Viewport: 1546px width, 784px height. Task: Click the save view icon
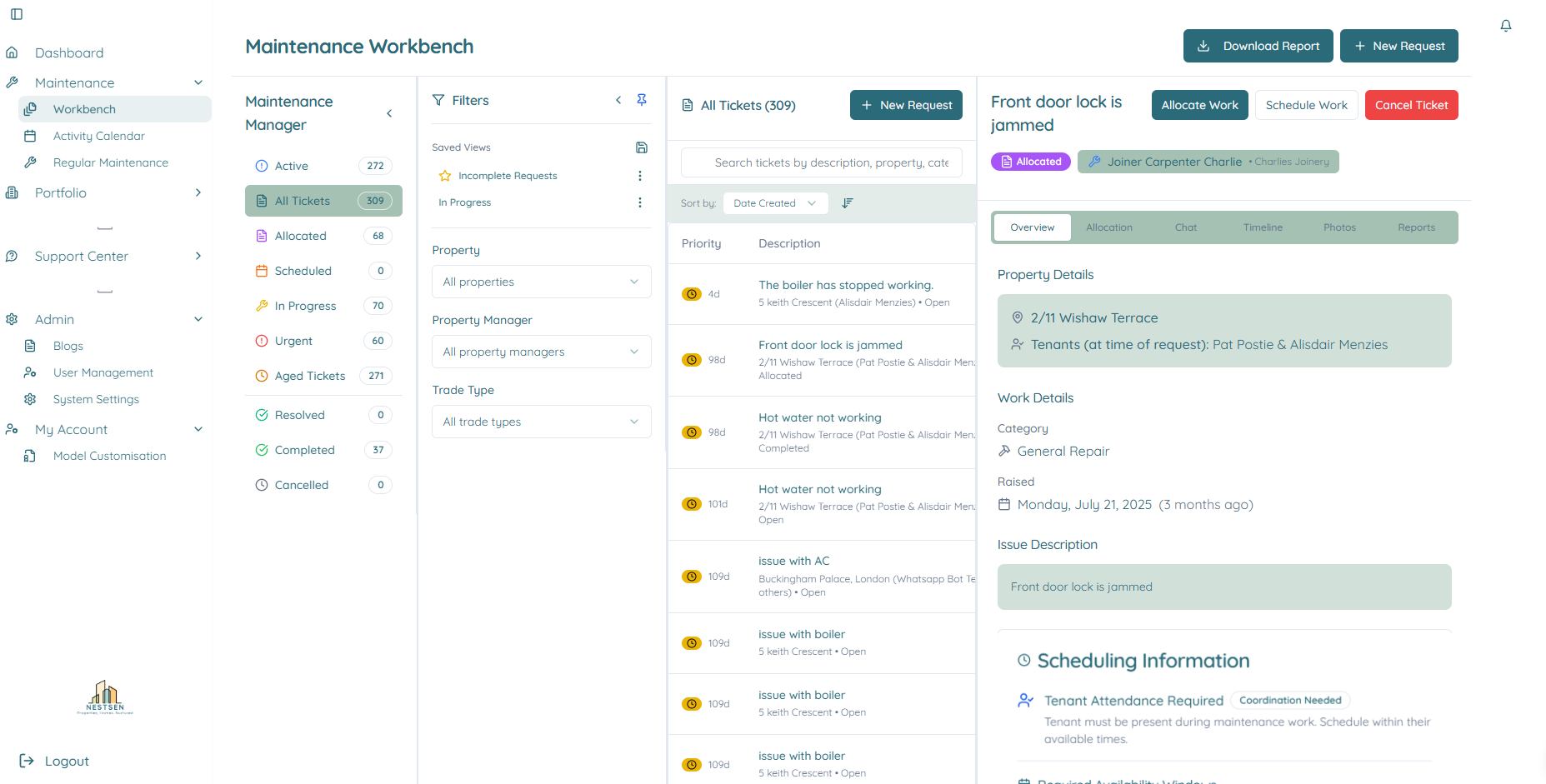click(641, 147)
